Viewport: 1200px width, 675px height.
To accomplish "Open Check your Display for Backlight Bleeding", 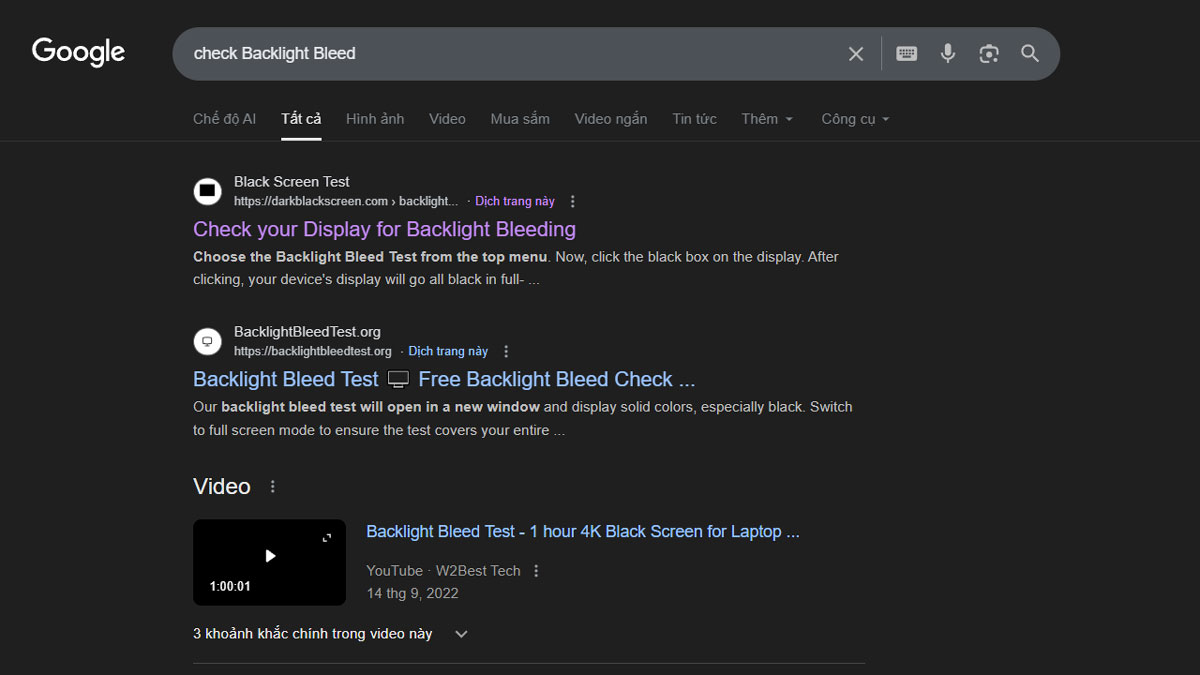I will click(384, 229).
